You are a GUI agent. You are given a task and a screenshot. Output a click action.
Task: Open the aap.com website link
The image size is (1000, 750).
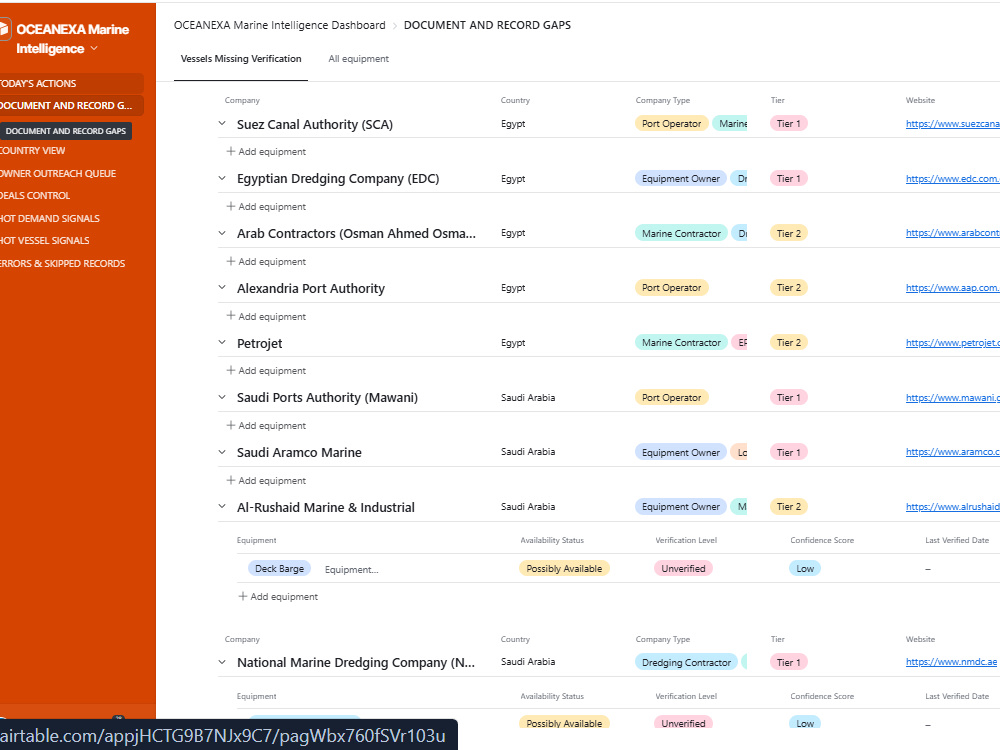tap(953, 288)
